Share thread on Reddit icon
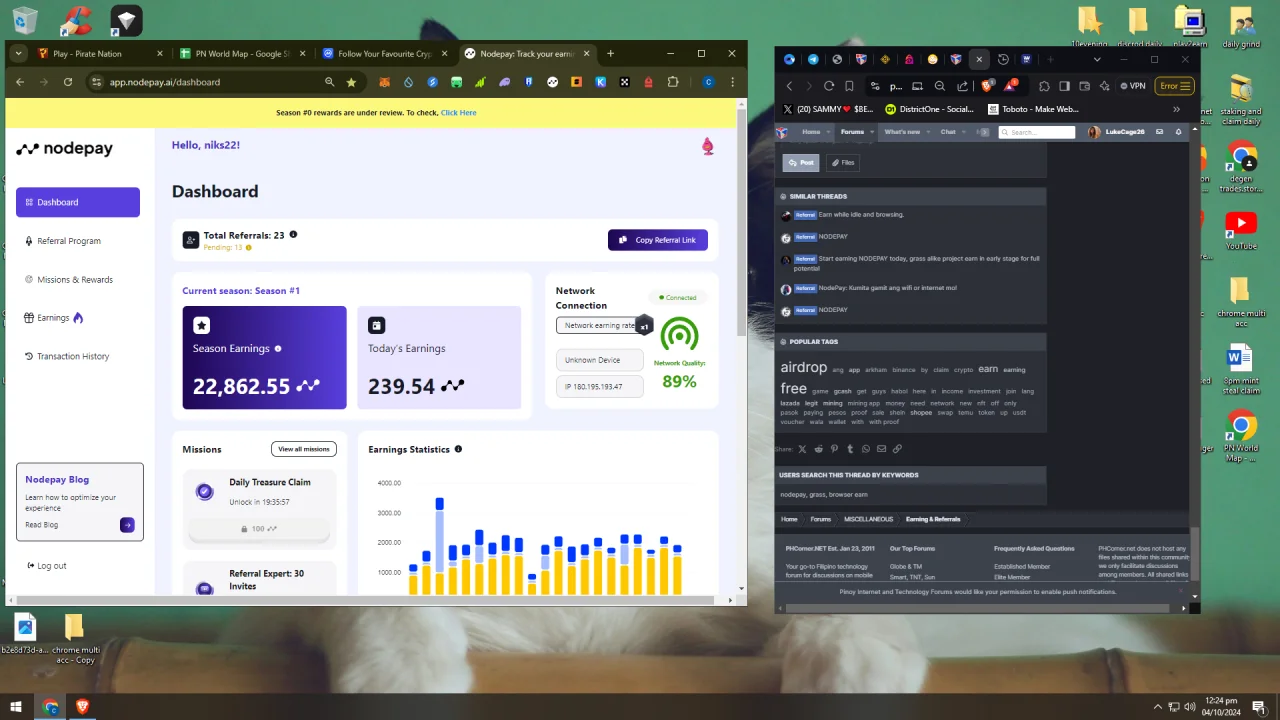Viewport: 1280px width, 720px height. pyautogui.click(x=819, y=449)
